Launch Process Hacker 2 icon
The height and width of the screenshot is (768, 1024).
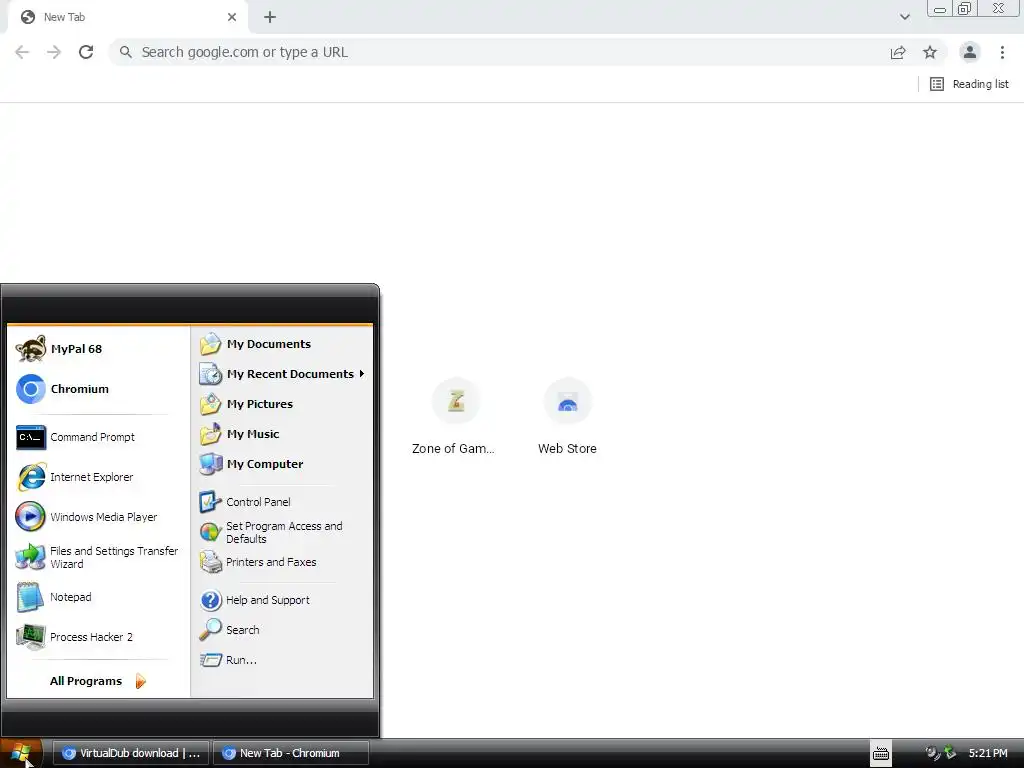click(31, 637)
